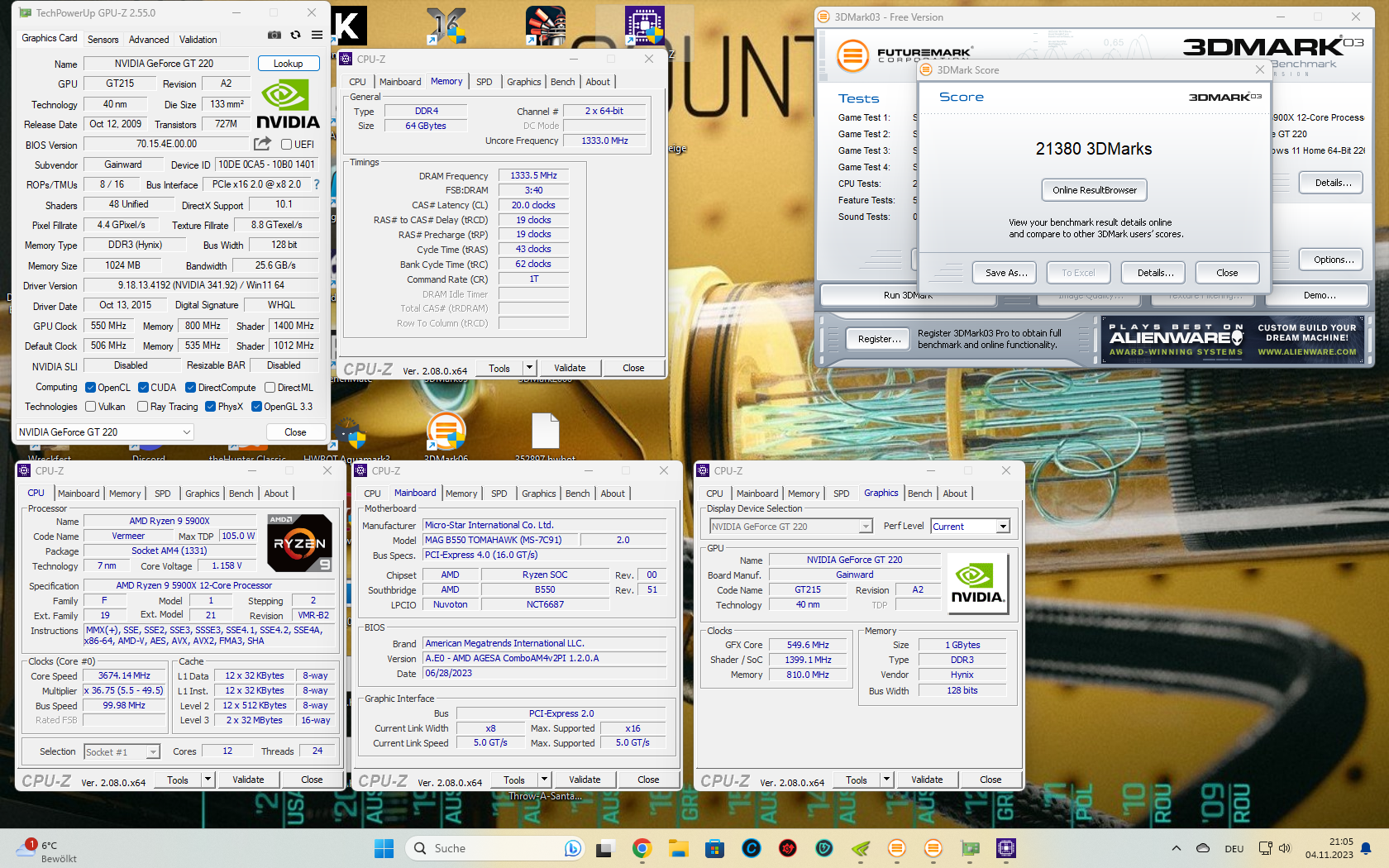The height and width of the screenshot is (868, 1389).
Task: Click Save As in the 3DMark Score dialog
Action: click(1006, 273)
